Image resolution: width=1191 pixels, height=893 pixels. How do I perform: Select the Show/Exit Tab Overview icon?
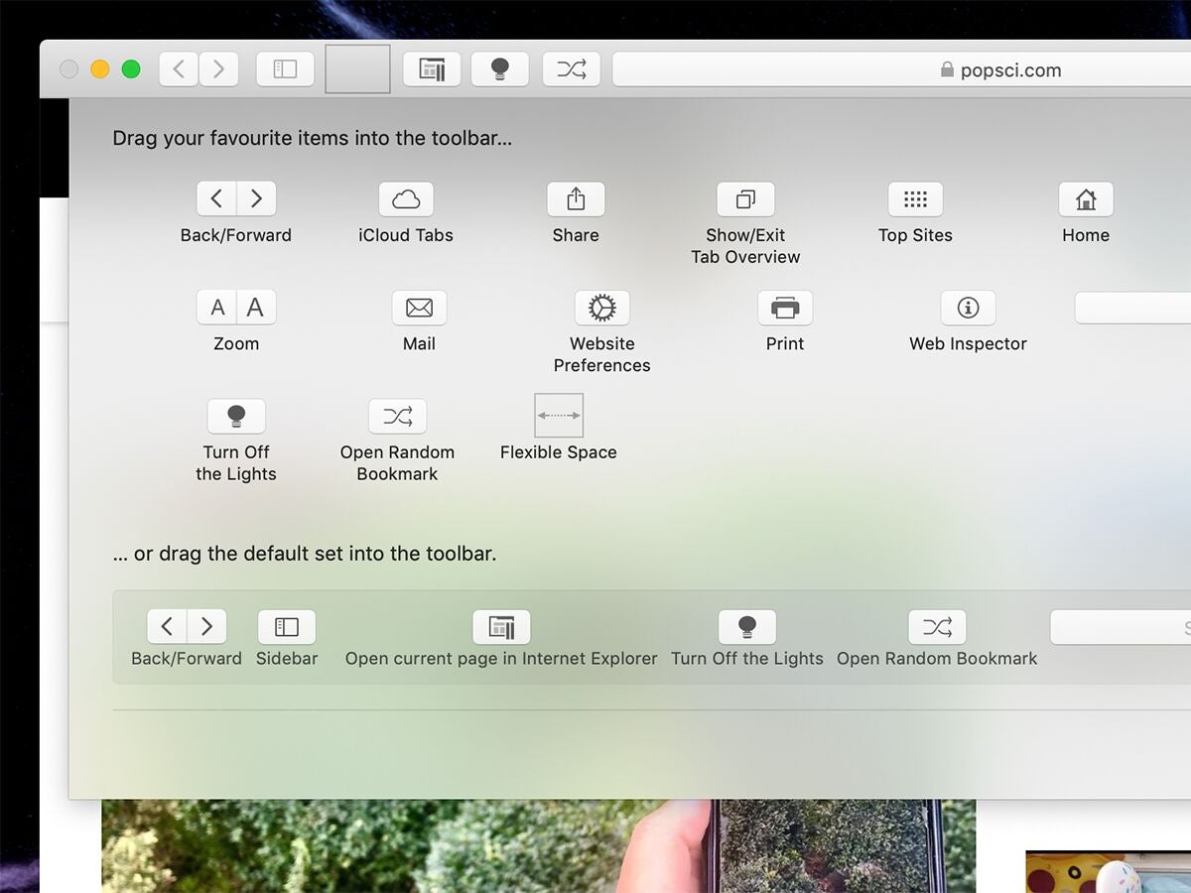click(x=745, y=198)
